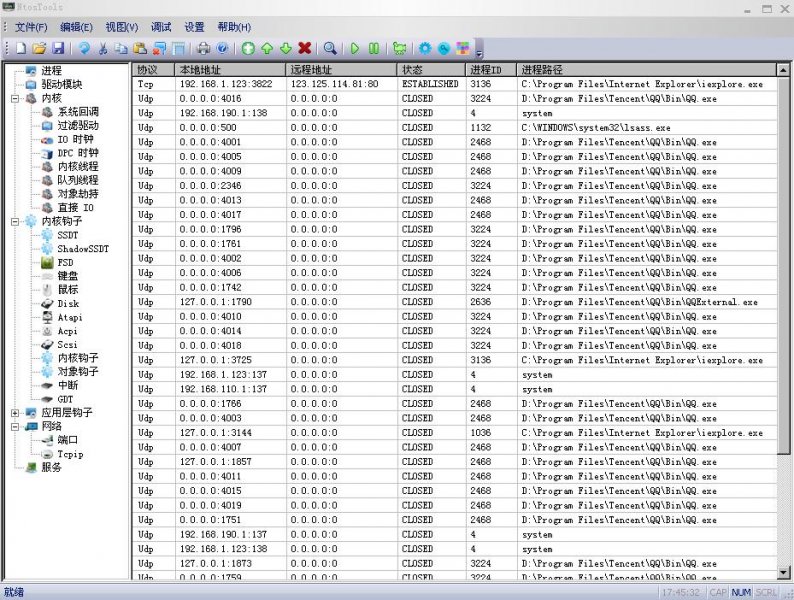Select 端口 under 网络

coord(68,440)
